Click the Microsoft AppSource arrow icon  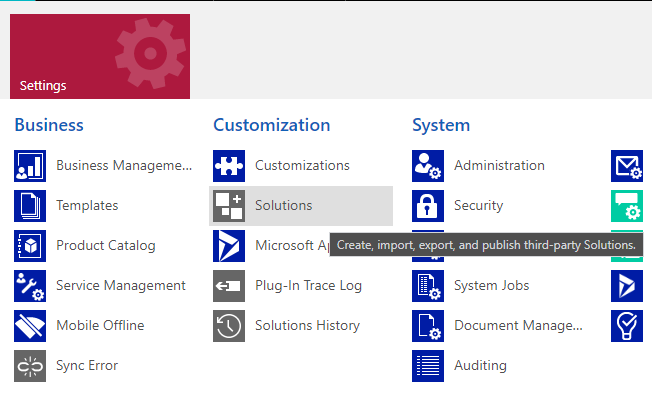pyautogui.click(x=229, y=246)
